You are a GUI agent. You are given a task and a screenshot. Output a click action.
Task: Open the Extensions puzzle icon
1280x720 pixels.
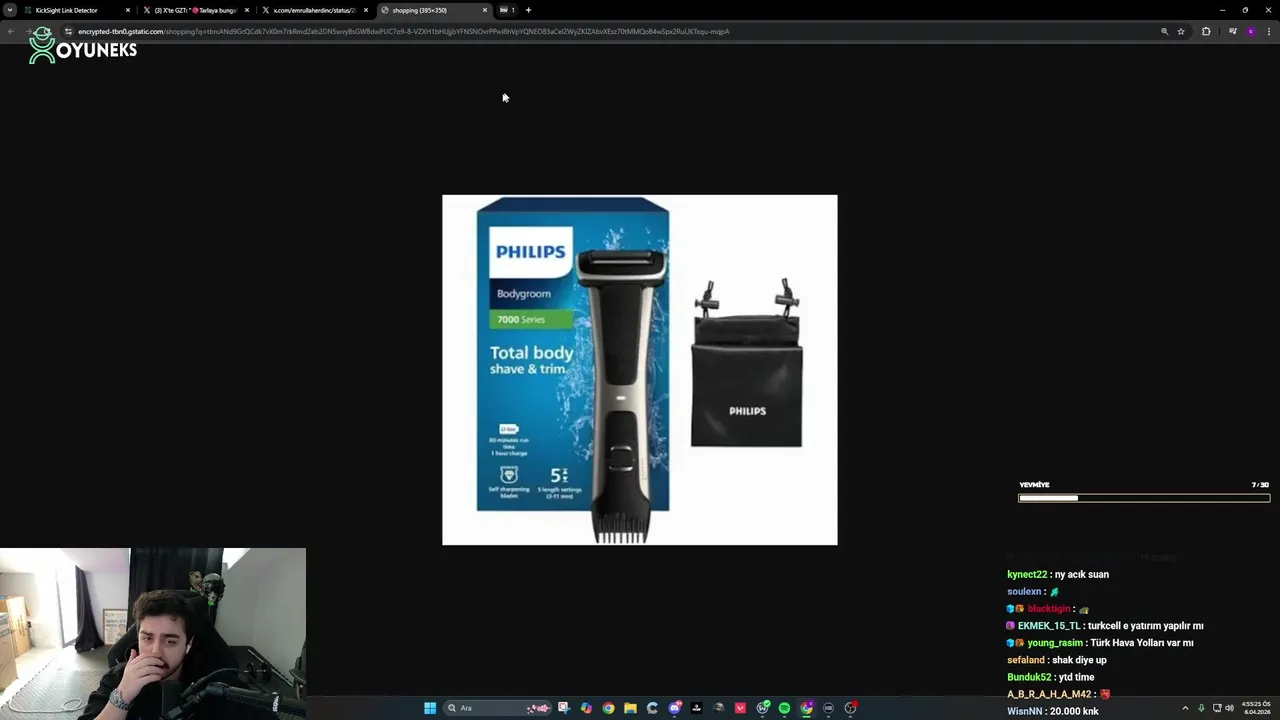(x=1206, y=31)
